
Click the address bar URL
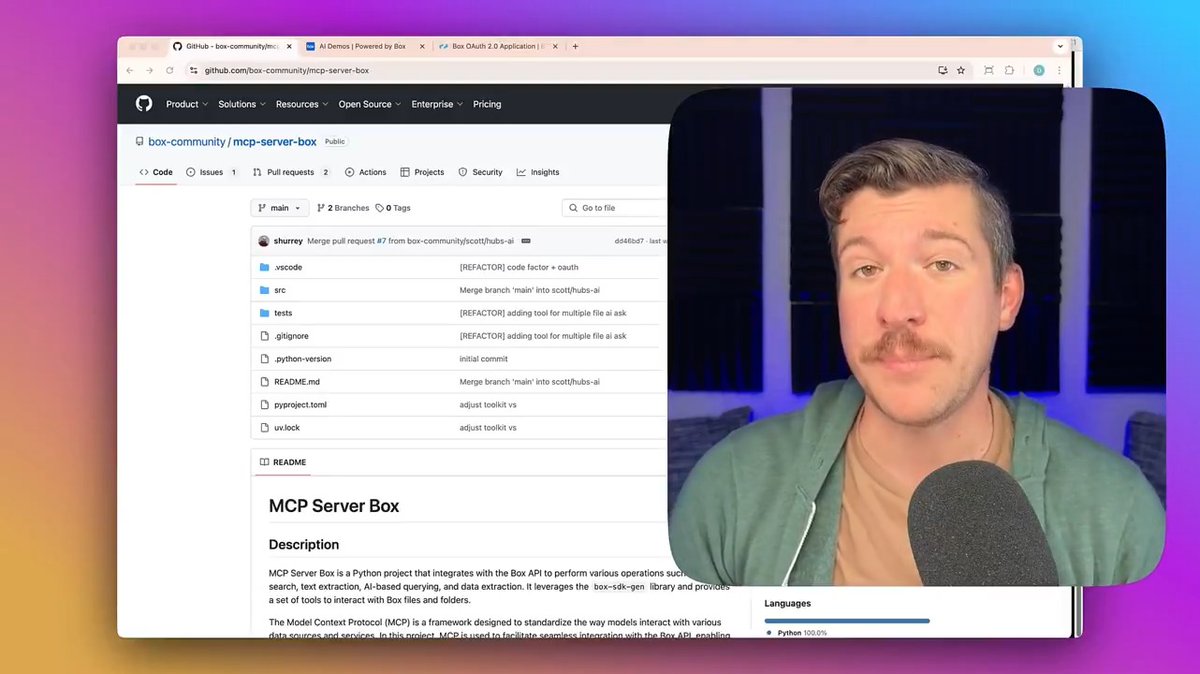(x=287, y=70)
